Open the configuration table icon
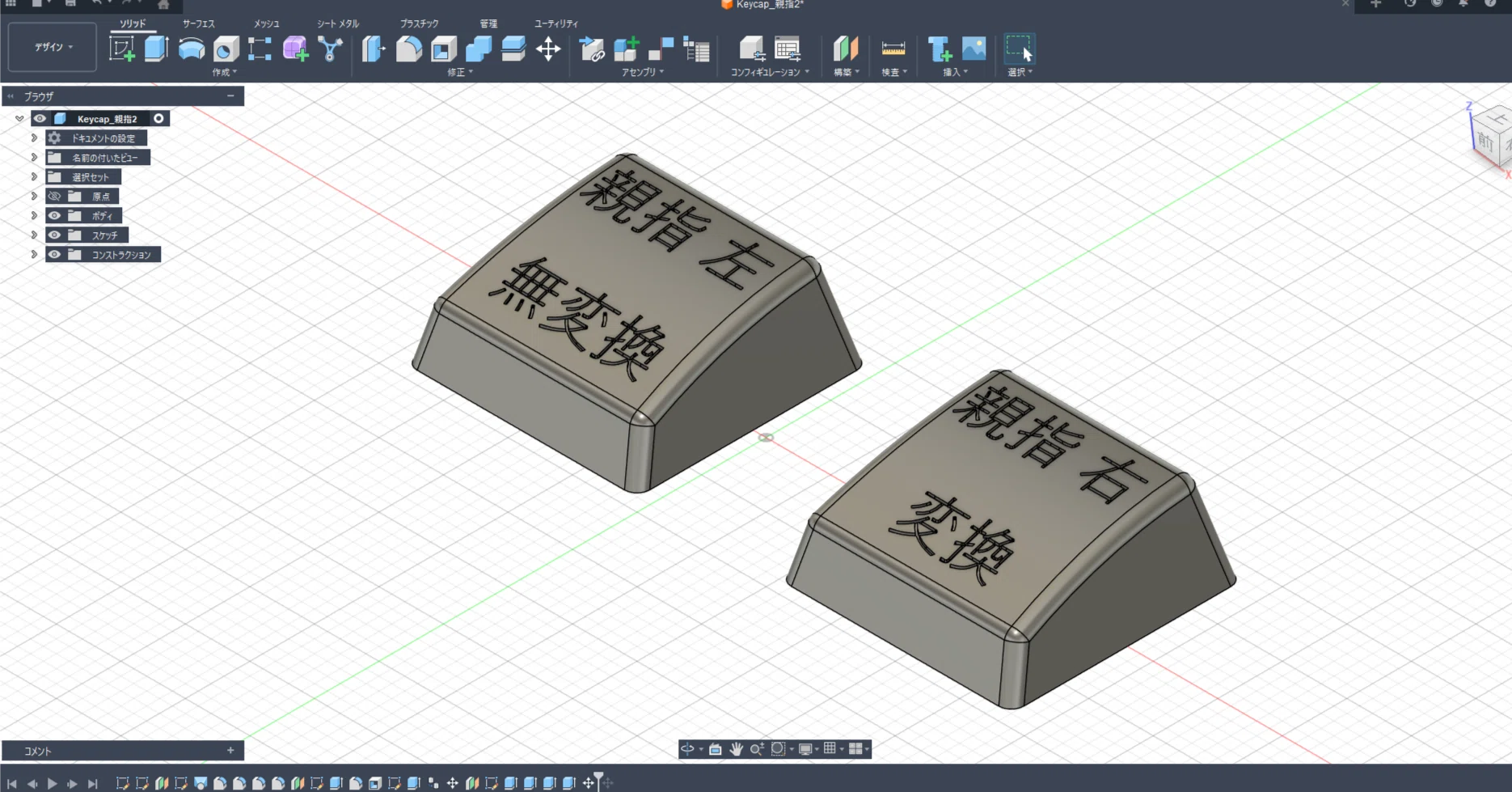The image size is (1512, 792). (x=787, y=49)
